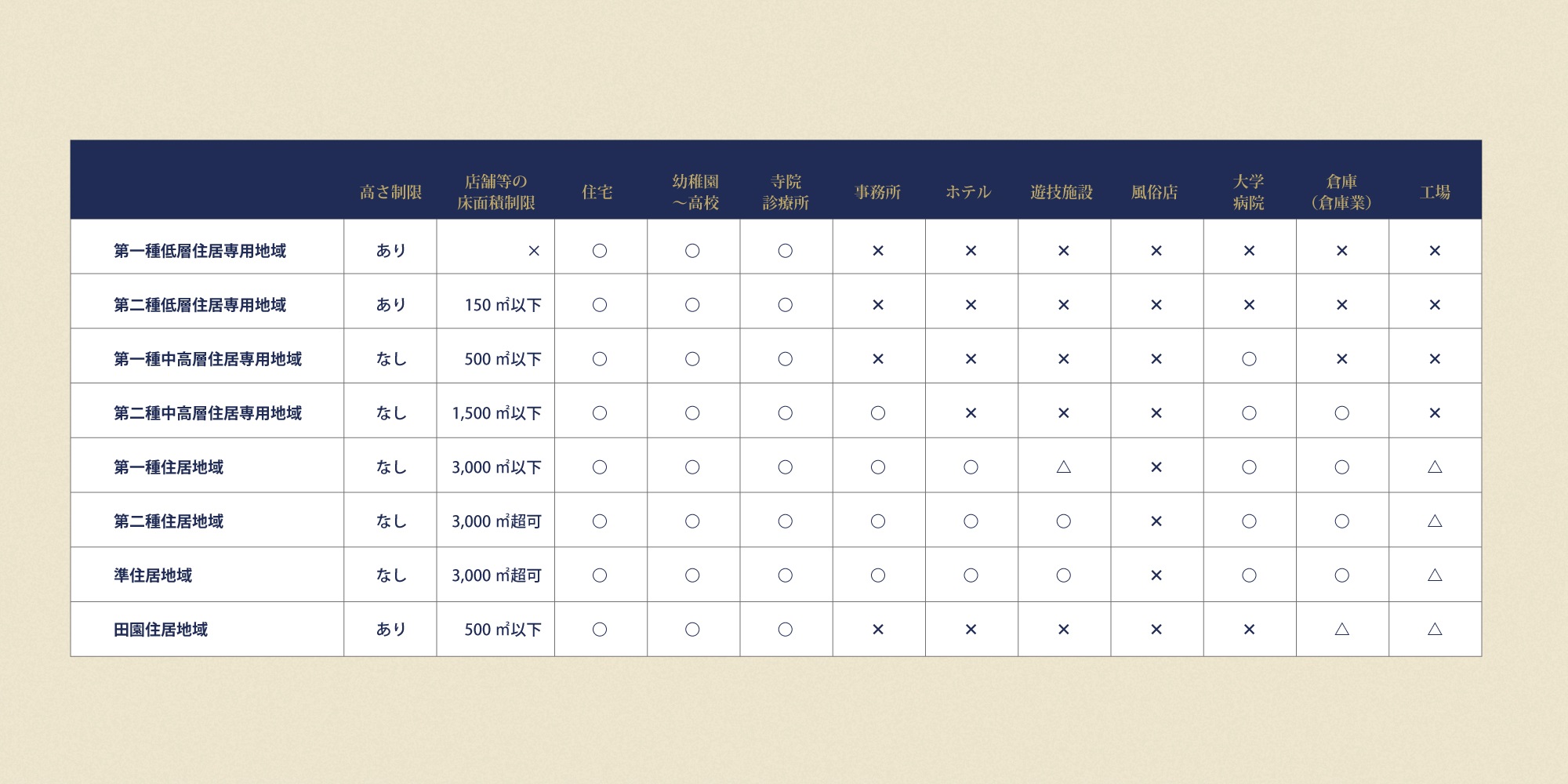Image resolution: width=1568 pixels, height=784 pixels.
Task: Click the 第二種住居地域 row label
Action: point(169,521)
